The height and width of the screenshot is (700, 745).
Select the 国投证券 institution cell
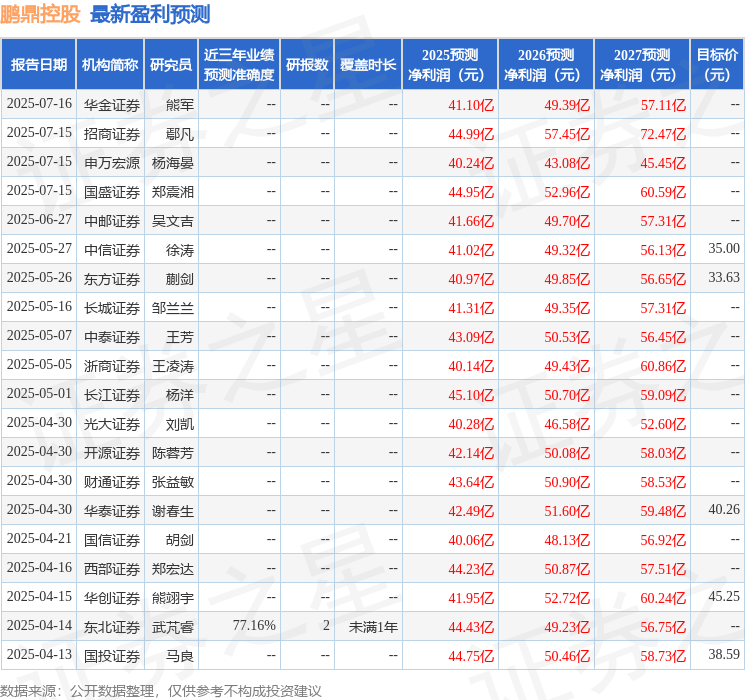pyautogui.click(x=112, y=656)
